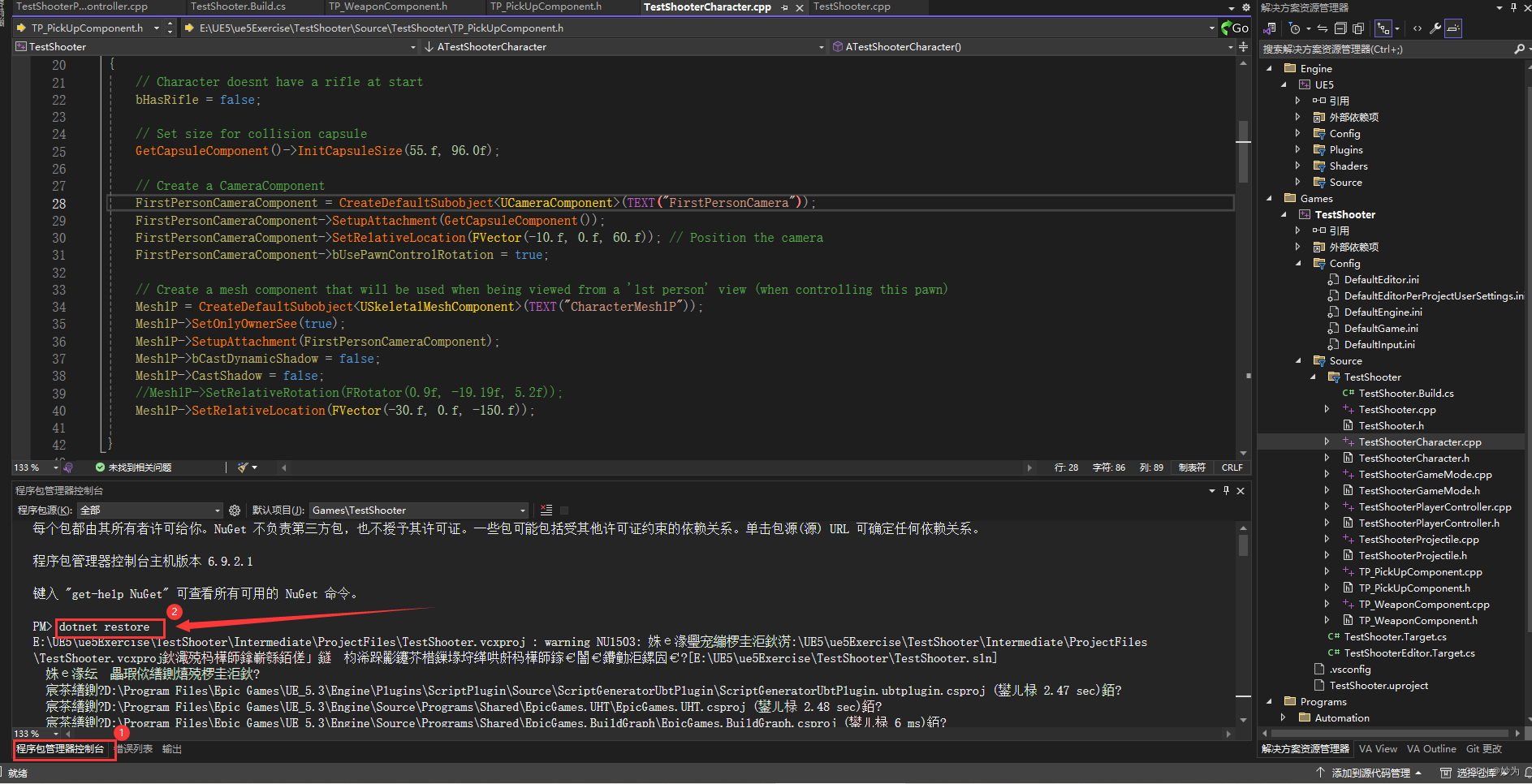1532x784 pixels.
Task: Switch to VA View tab
Action: 1378,749
